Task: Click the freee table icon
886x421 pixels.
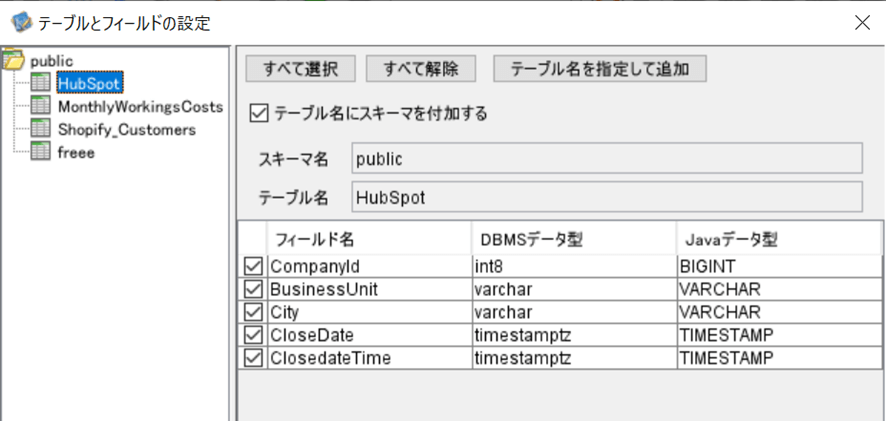Action: pyautogui.click(x=41, y=152)
